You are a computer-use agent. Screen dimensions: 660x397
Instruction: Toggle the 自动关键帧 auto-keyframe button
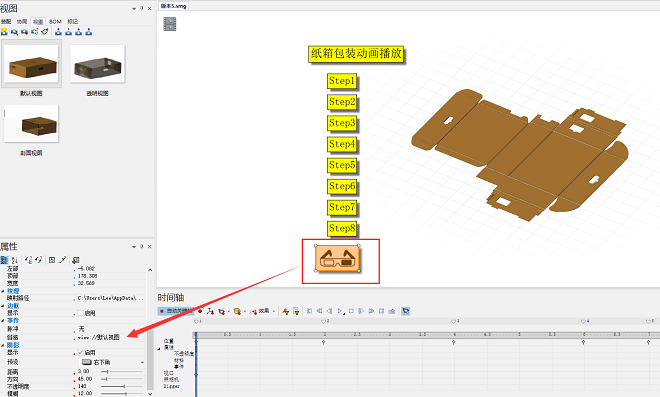pos(175,311)
